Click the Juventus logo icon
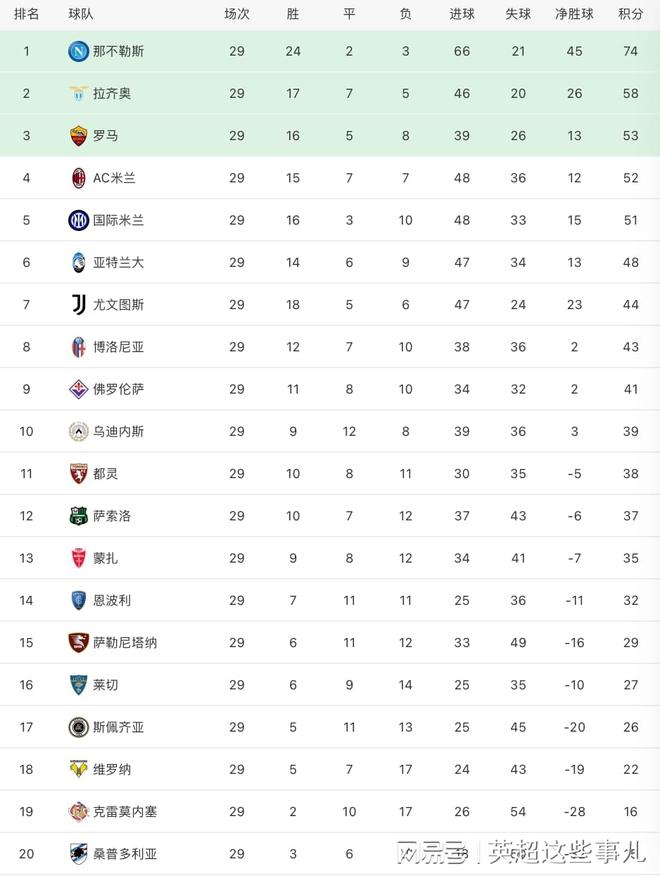 [78, 304]
